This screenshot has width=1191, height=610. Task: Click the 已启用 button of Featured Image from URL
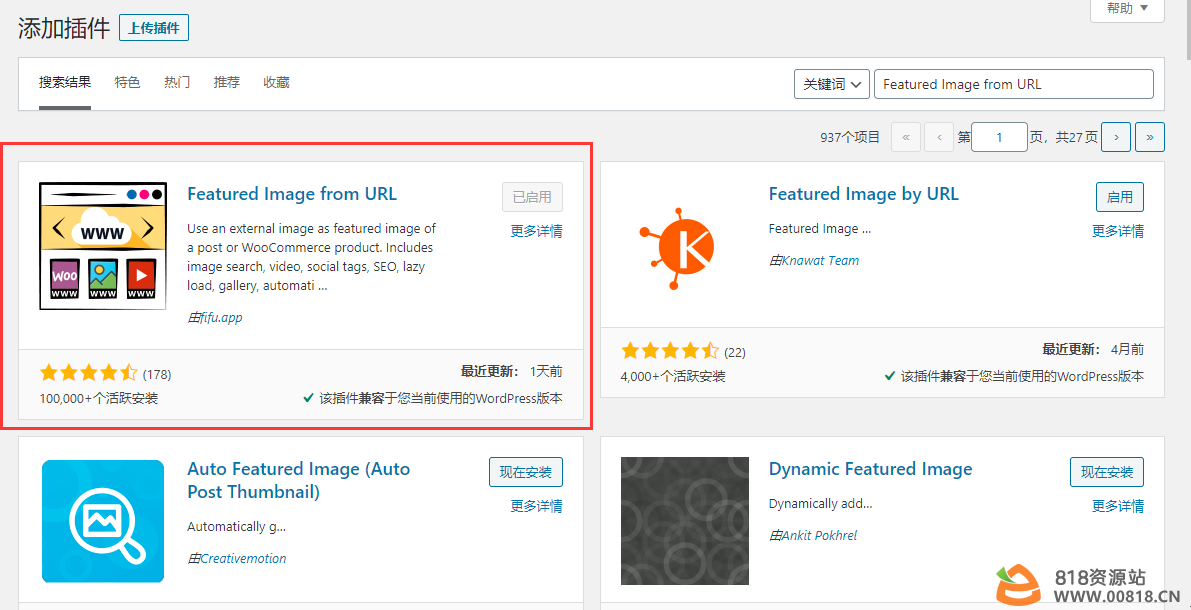pos(532,197)
